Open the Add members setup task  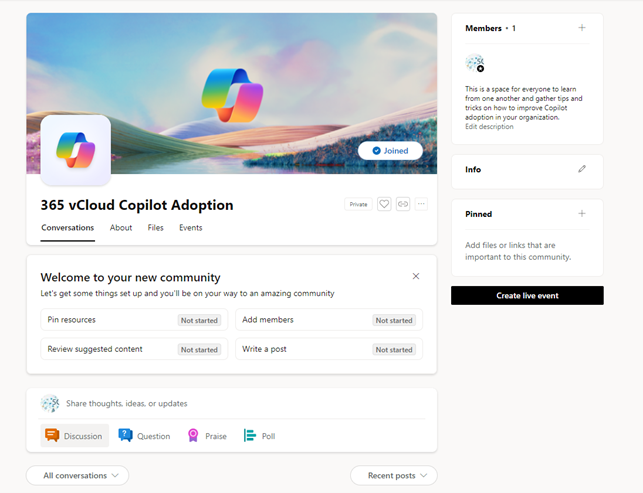pyautogui.click(x=329, y=320)
